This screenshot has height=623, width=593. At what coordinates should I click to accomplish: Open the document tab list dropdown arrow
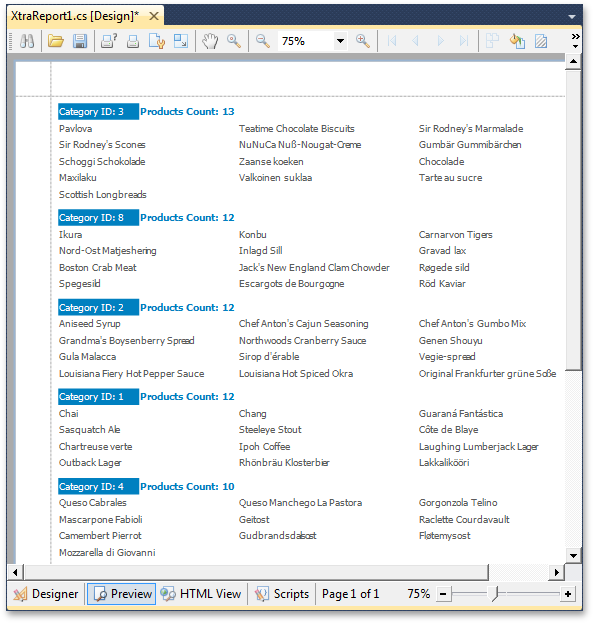[x=572, y=17]
